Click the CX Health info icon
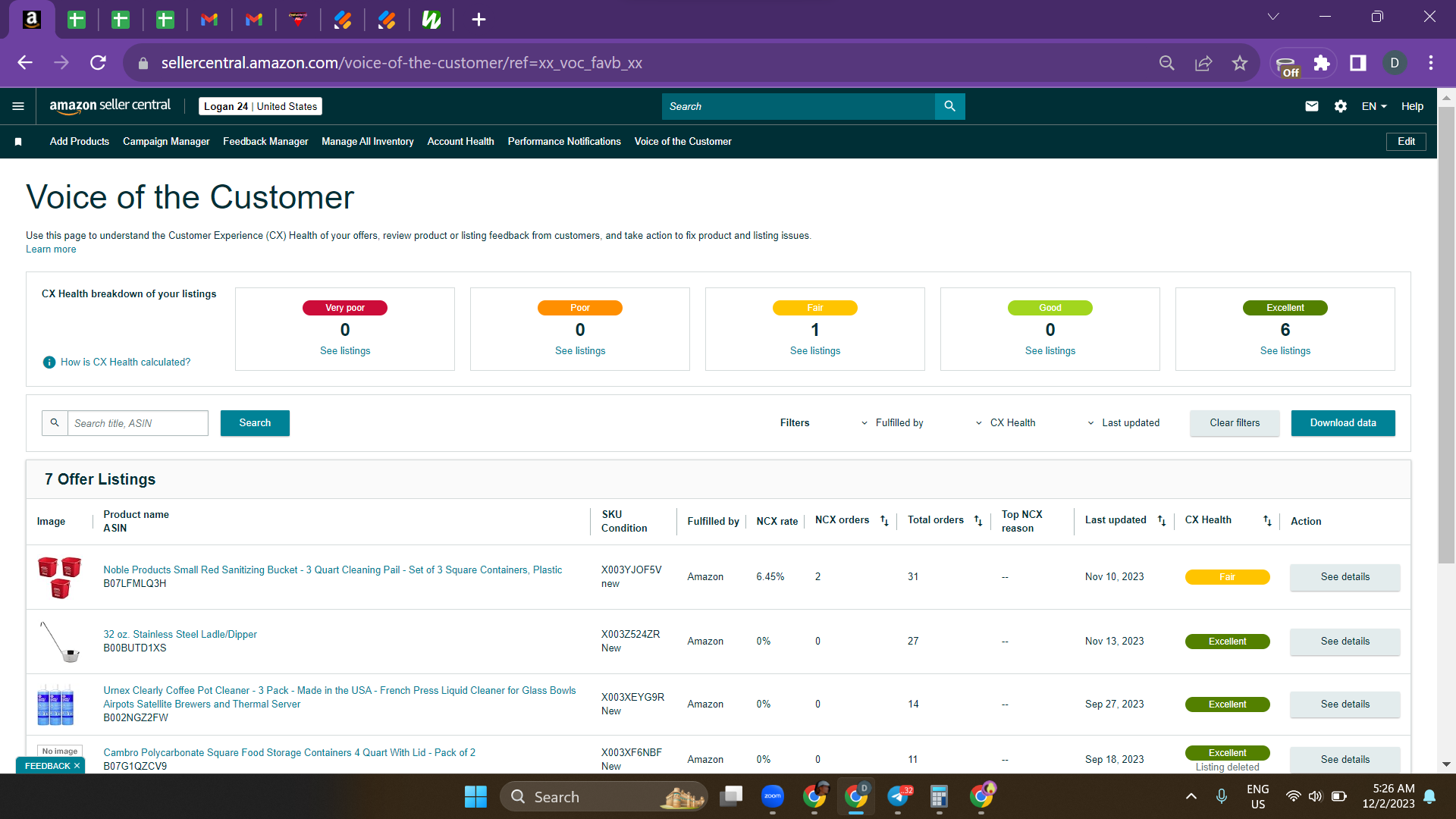Viewport: 1456px width, 819px height. (49, 362)
